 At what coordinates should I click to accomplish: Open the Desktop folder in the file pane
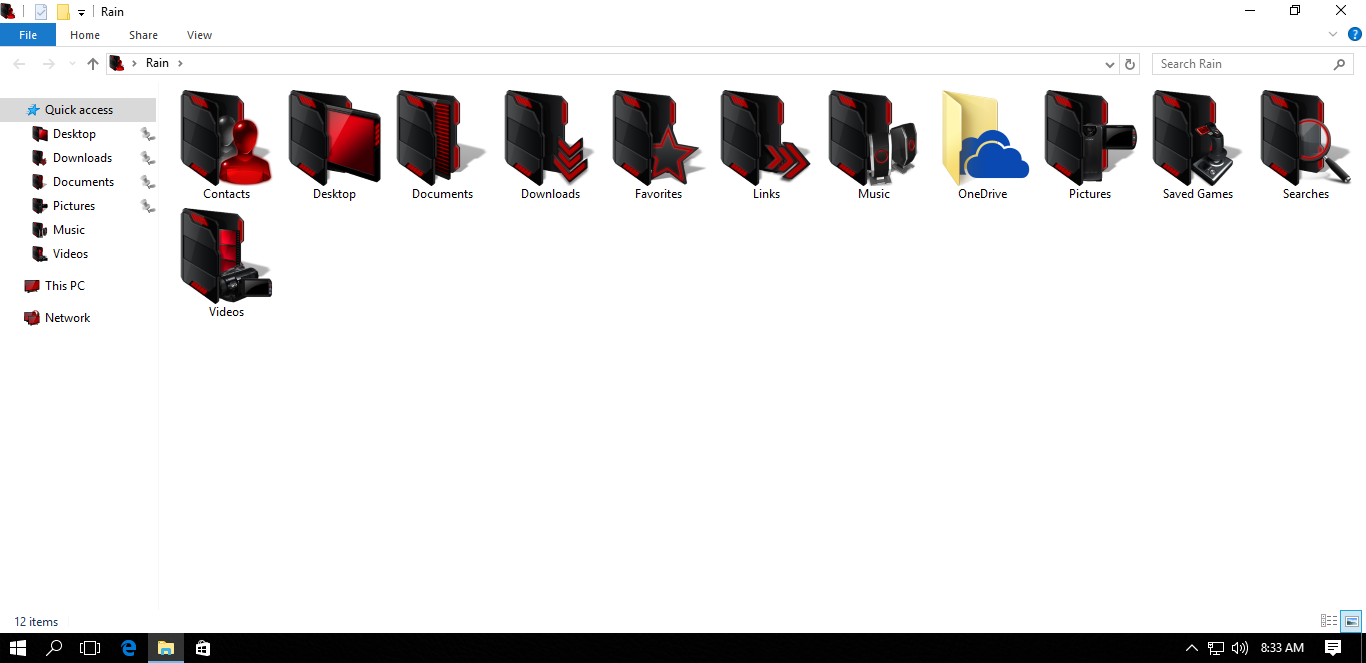tap(334, 138)
